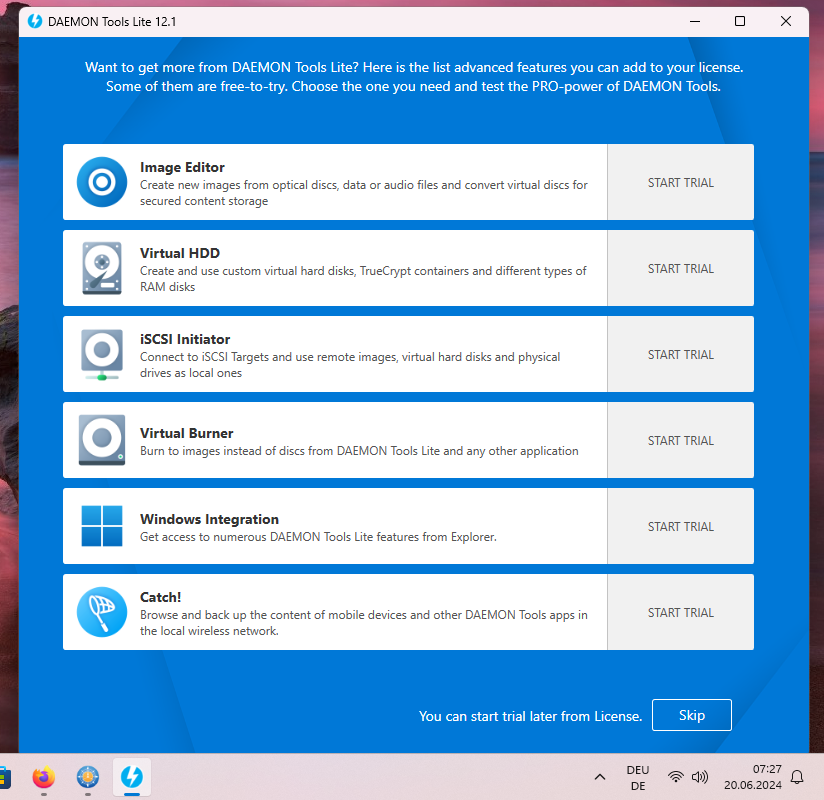Click 'Get access to numerous DAEMON Tools Lite features' description

pos(318,537)
